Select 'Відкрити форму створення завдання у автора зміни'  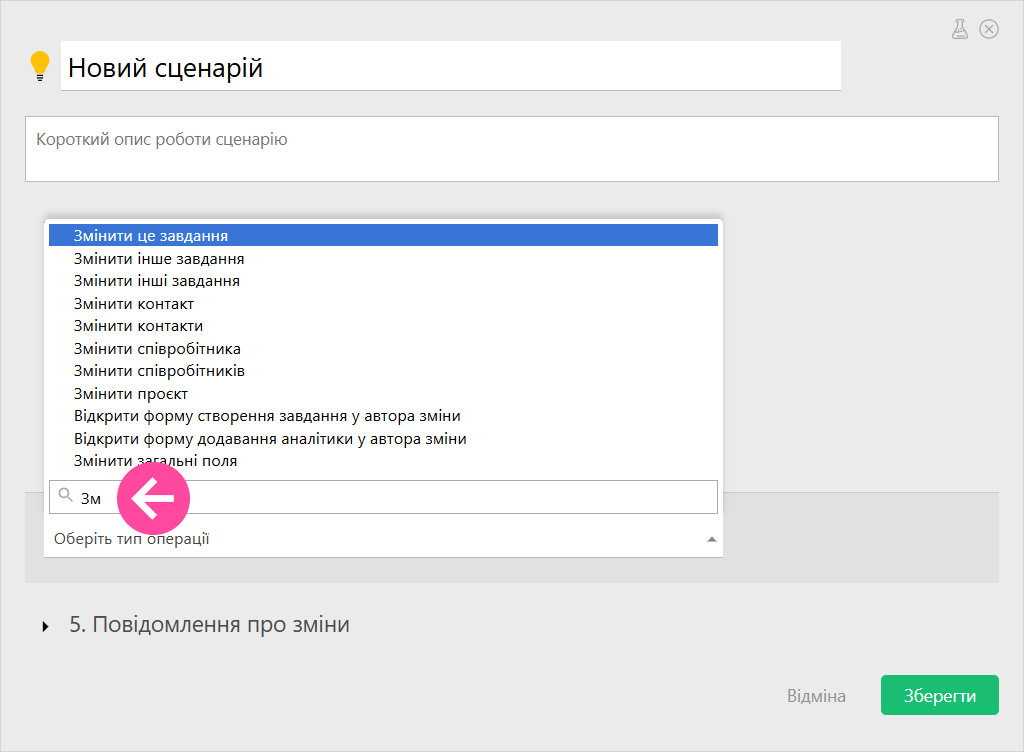[267, 416]
